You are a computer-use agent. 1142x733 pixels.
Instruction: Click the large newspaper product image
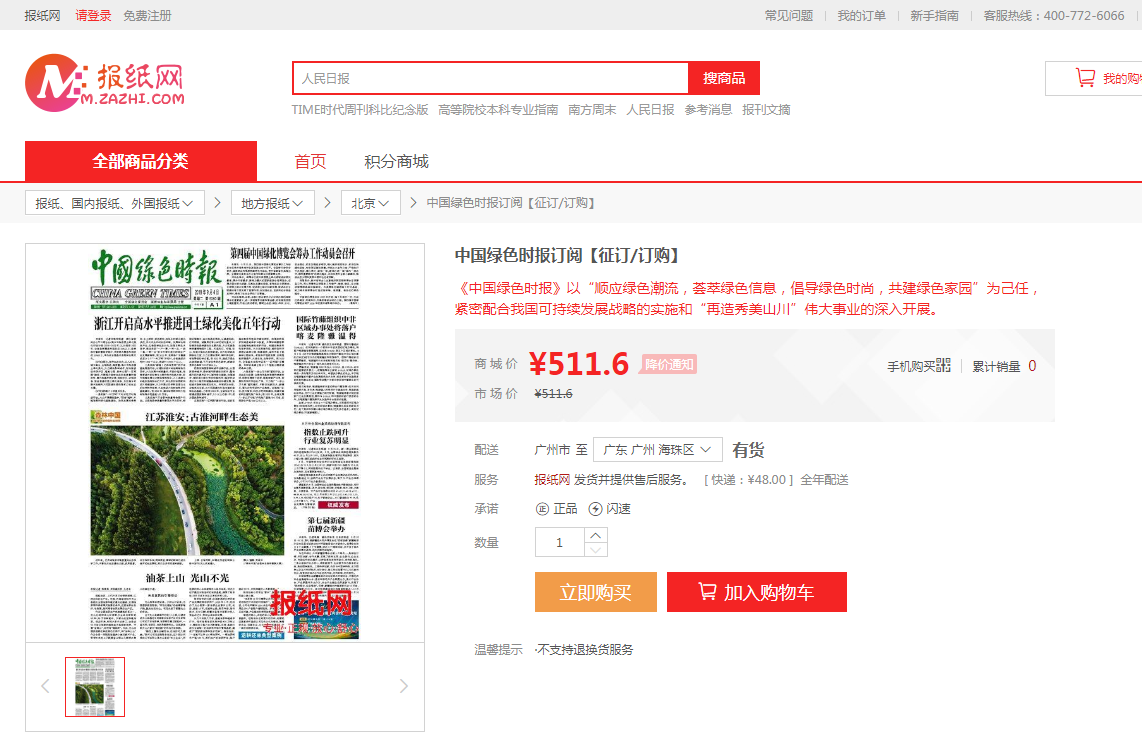pyautogui.click(x=225, y=443)
